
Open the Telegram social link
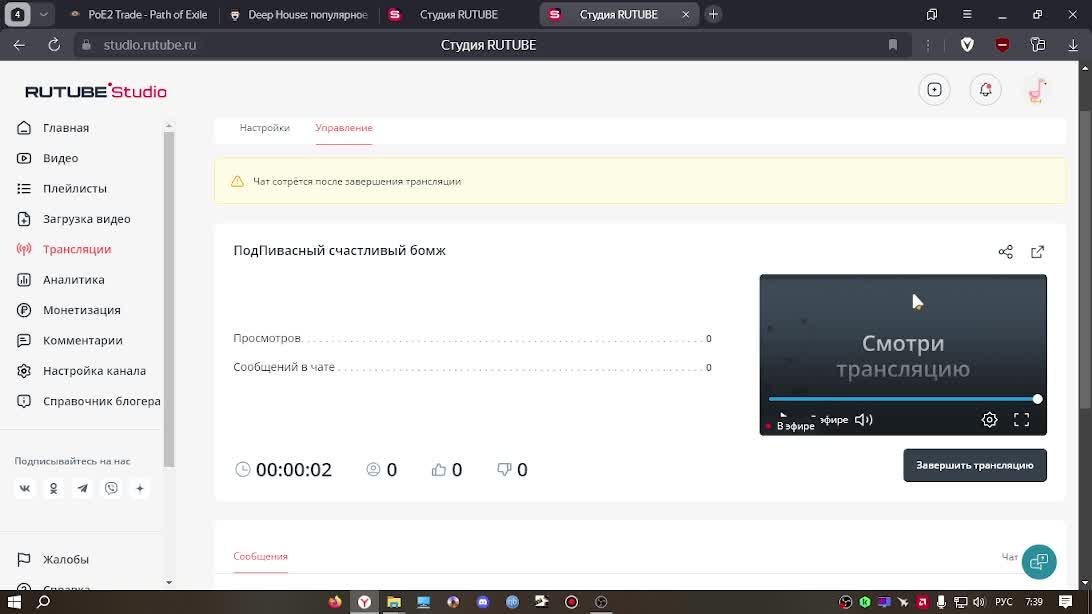tap(82, 489)
